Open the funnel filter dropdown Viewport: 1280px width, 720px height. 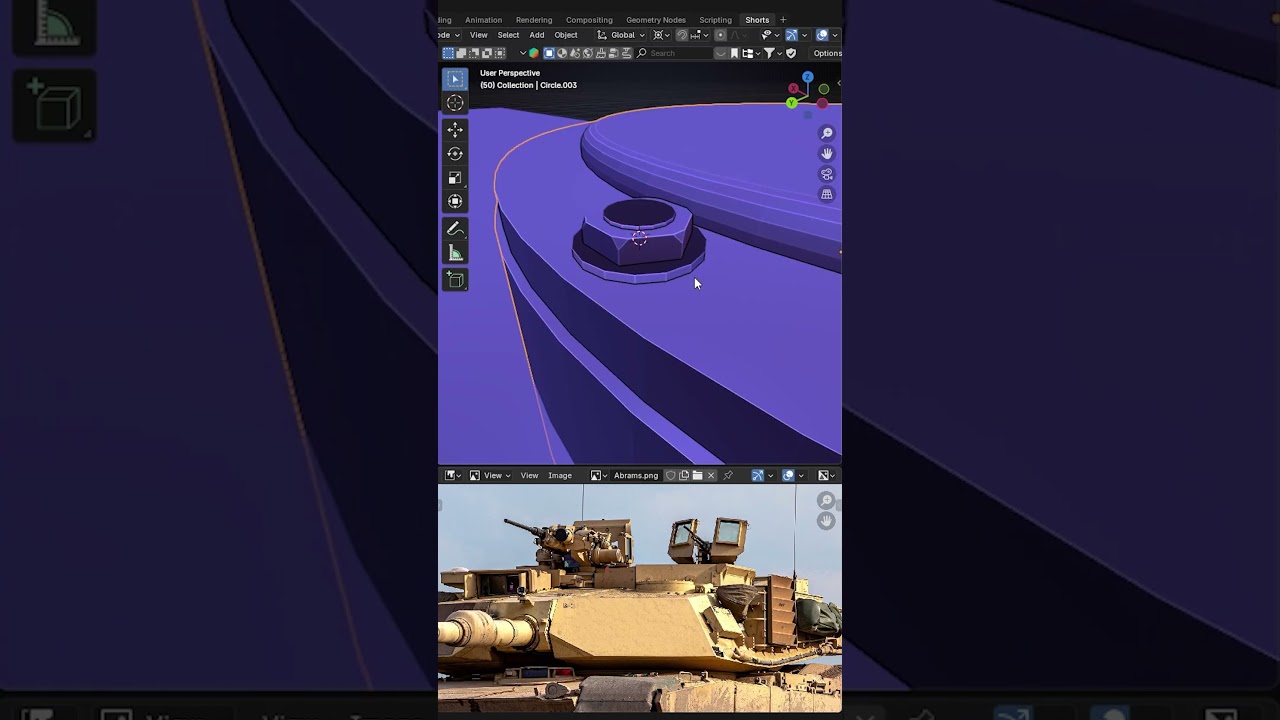coord(772,53)
